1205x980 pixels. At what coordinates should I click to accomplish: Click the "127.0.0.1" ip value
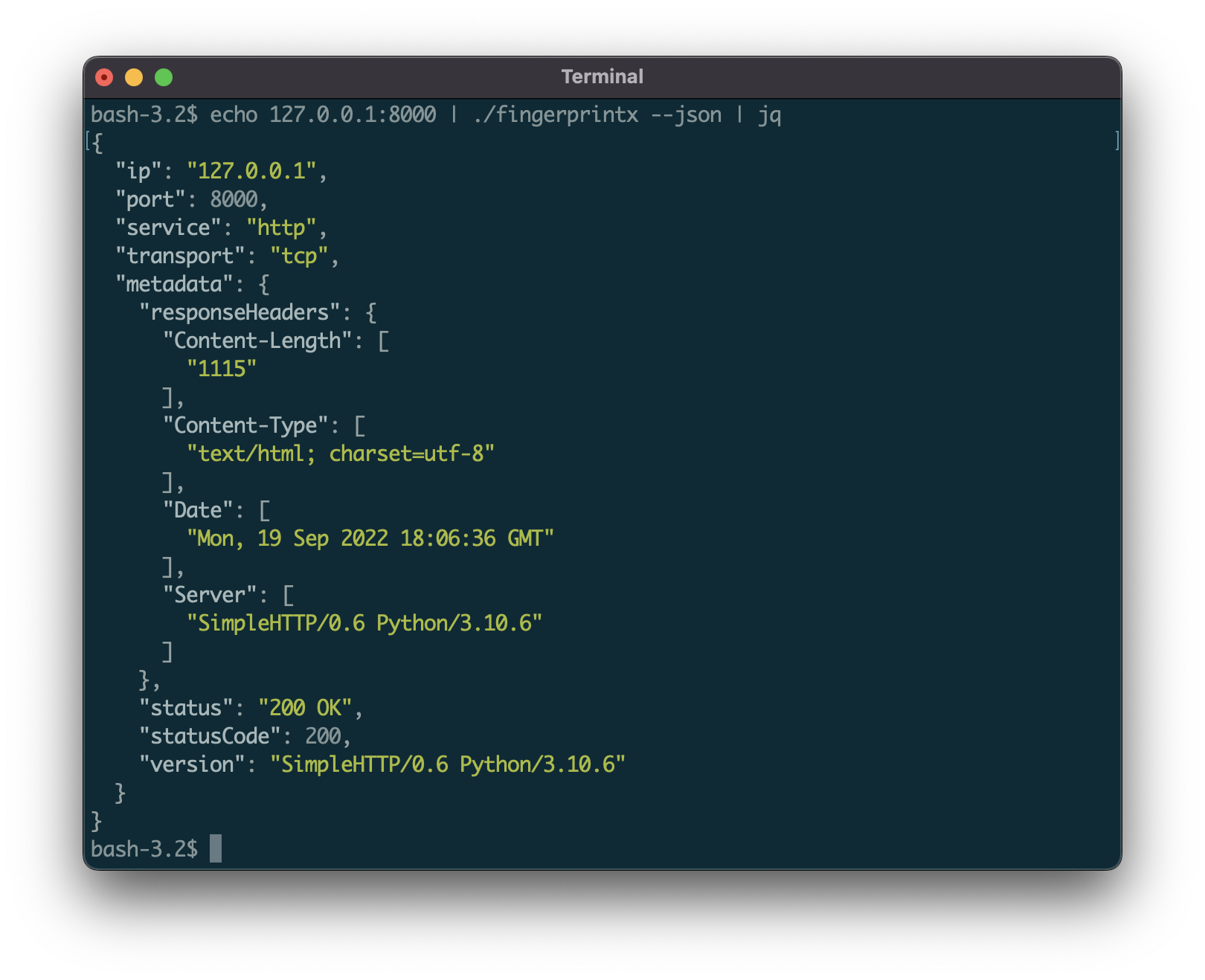click(251, 171)
